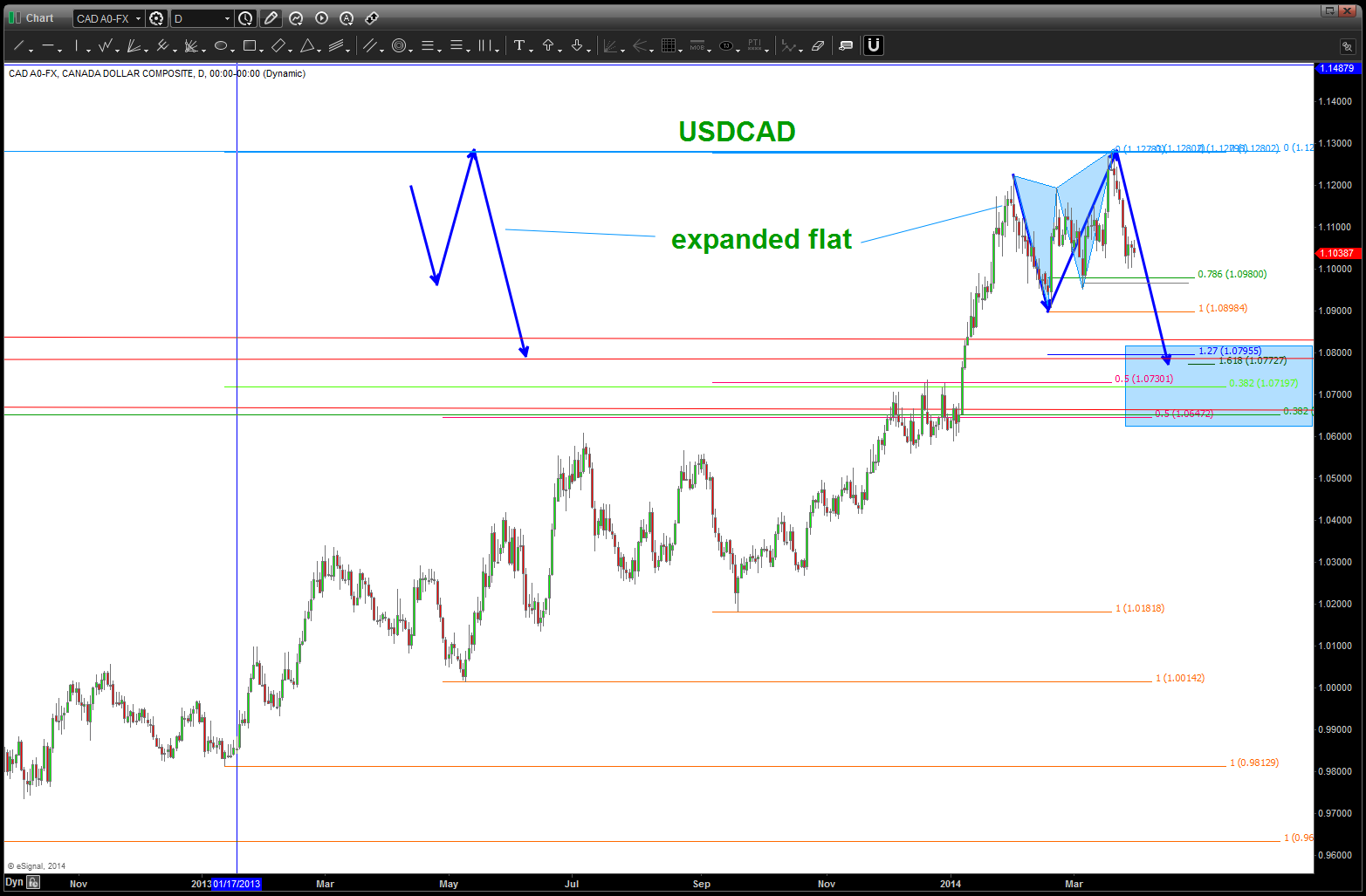The width and height of the screenshot is (1366, 896).
Task: Toggle the Dyn time lock icon
Action: (x=33, y=883)
